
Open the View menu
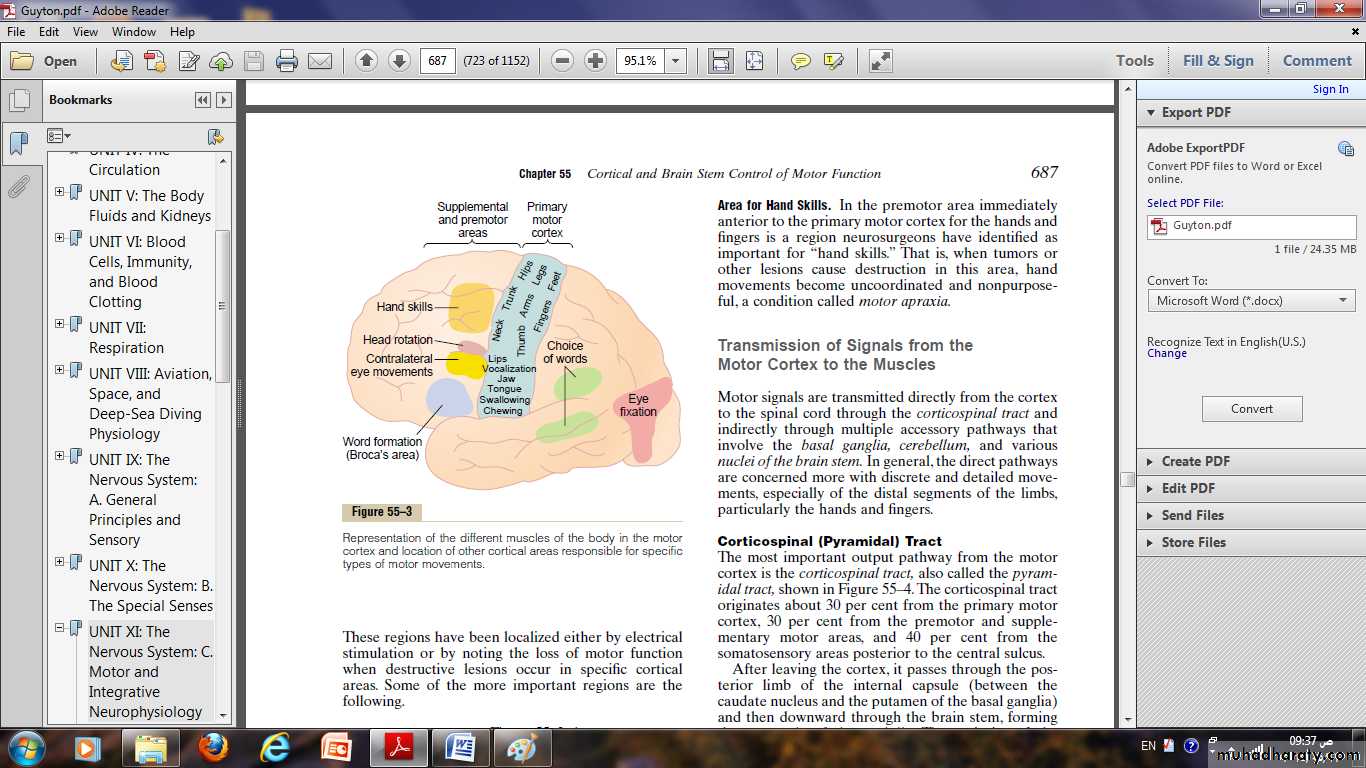(x=85, y=32)
